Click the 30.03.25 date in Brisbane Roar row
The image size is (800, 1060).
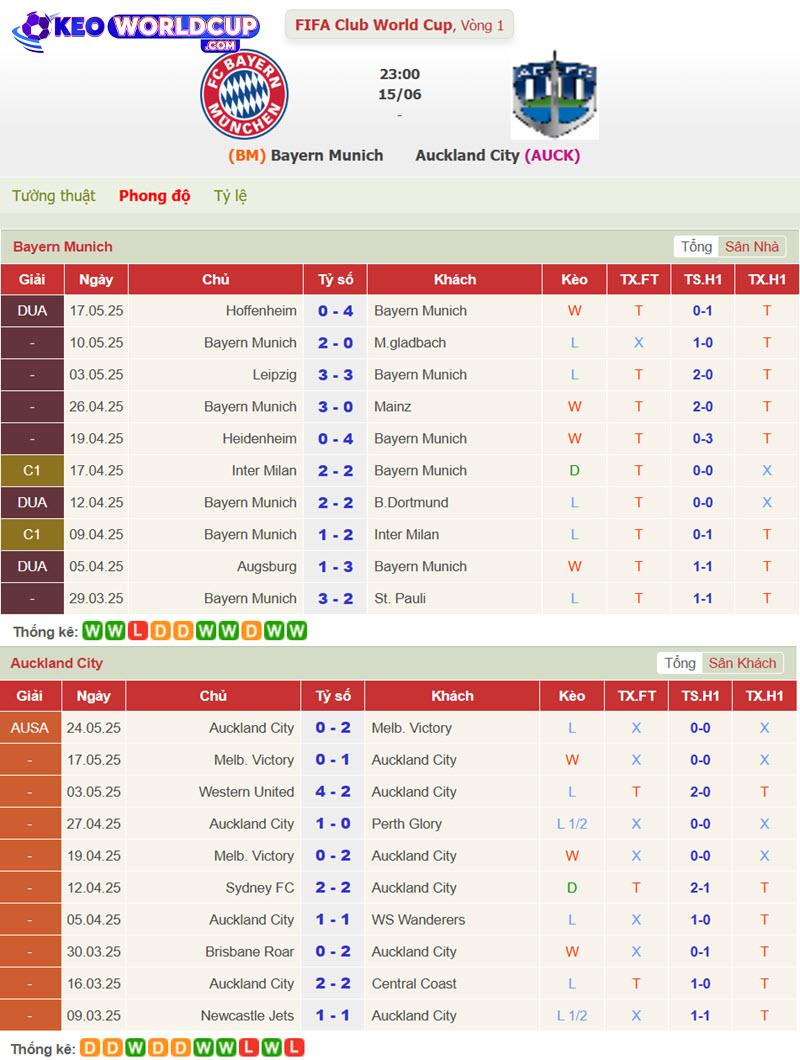(93, 952)
